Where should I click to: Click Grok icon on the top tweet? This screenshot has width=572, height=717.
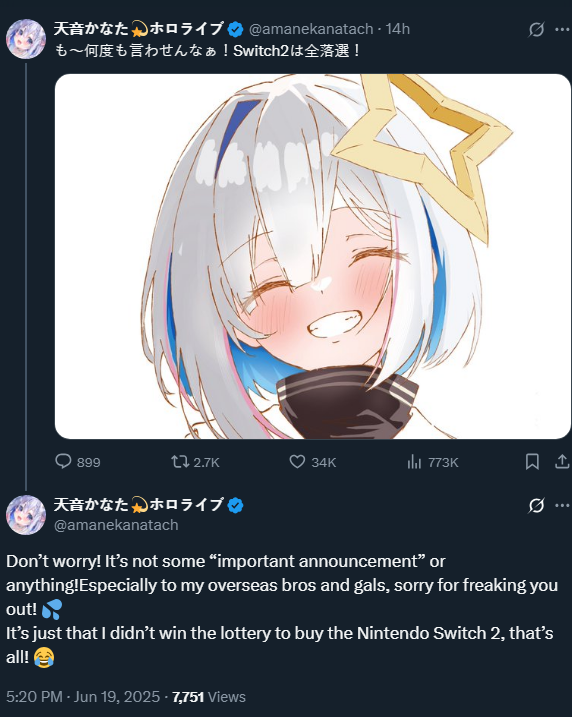click(536, 30)
